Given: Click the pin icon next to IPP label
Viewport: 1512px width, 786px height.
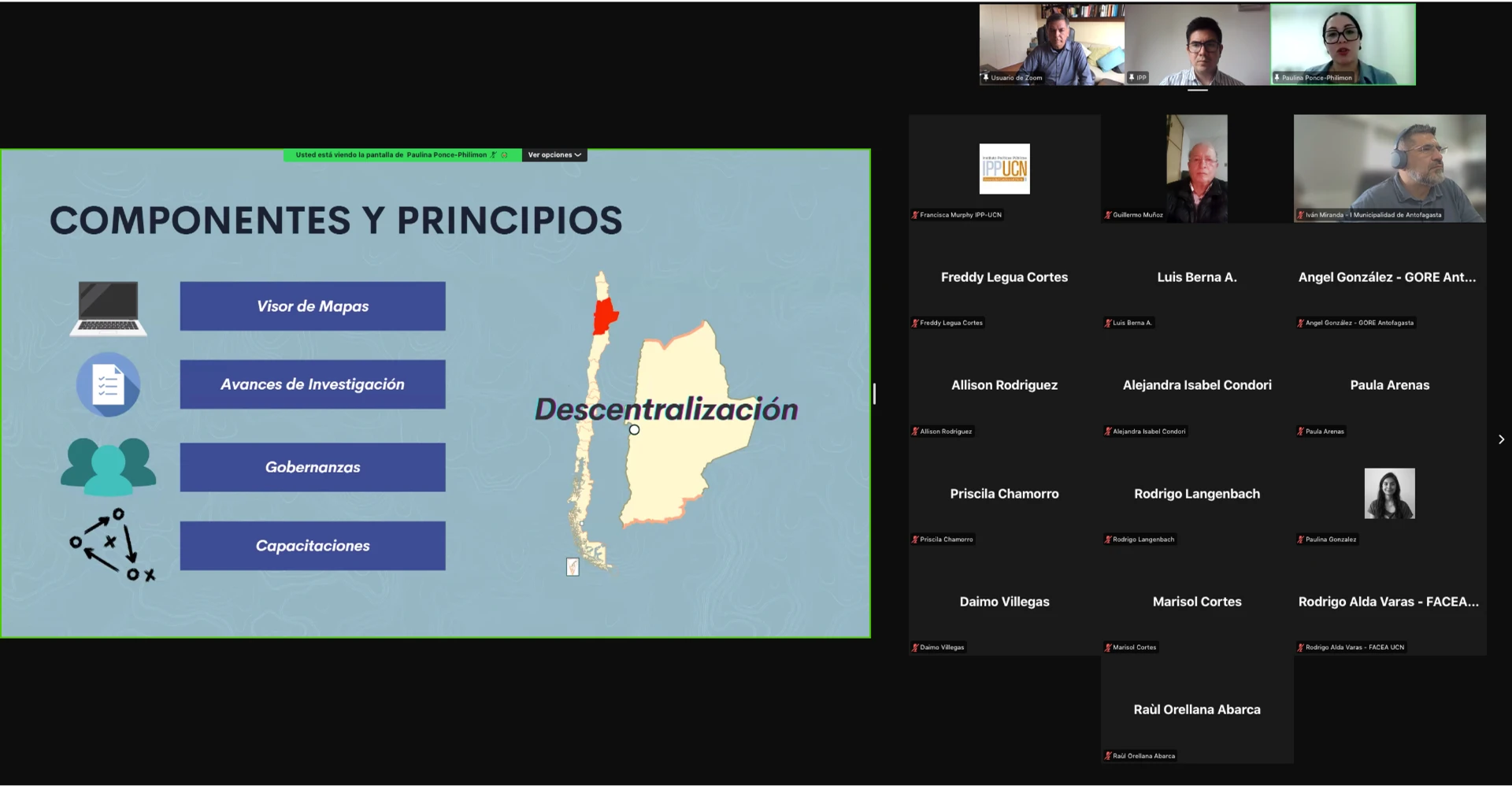Looking at the screenshot, I should tap(1132, 77).
